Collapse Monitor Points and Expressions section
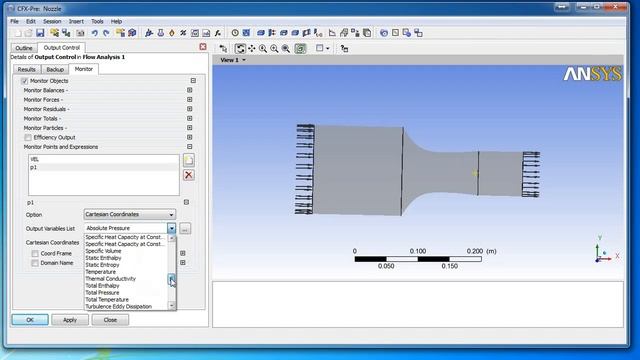The image size is (640, 360). [x=189, y=147]
